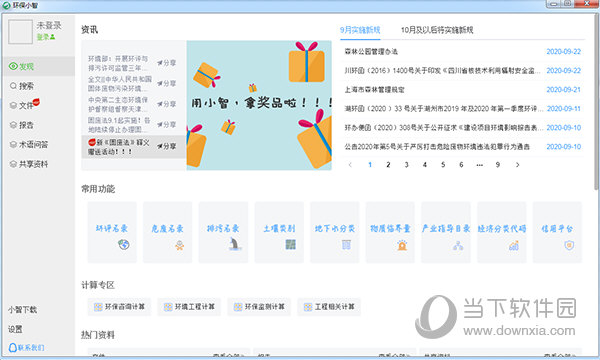This screenshot has height=360, width=600.
Task: Open 环保监测计算 in 计算专区
Action: [259, 307]
